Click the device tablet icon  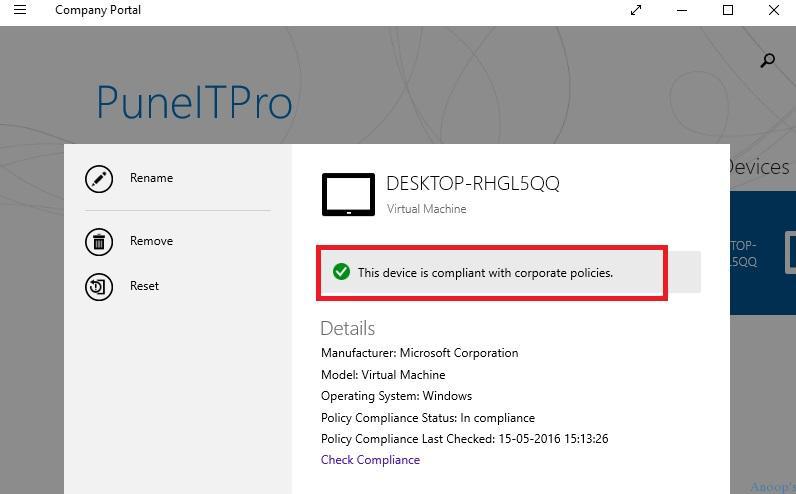[348, 194]
